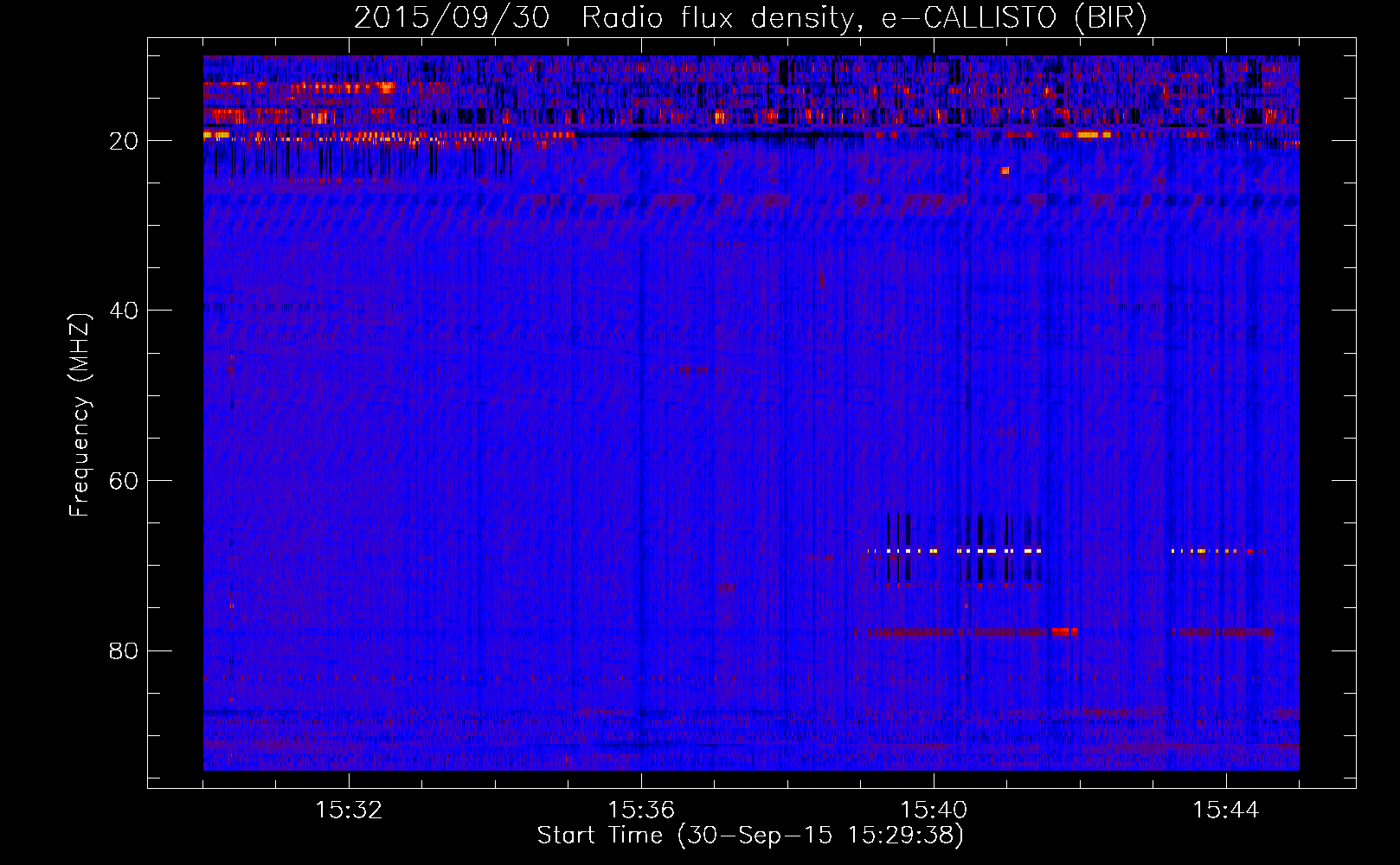Click the 40 MHz frequency tick label

pos(125,311)
